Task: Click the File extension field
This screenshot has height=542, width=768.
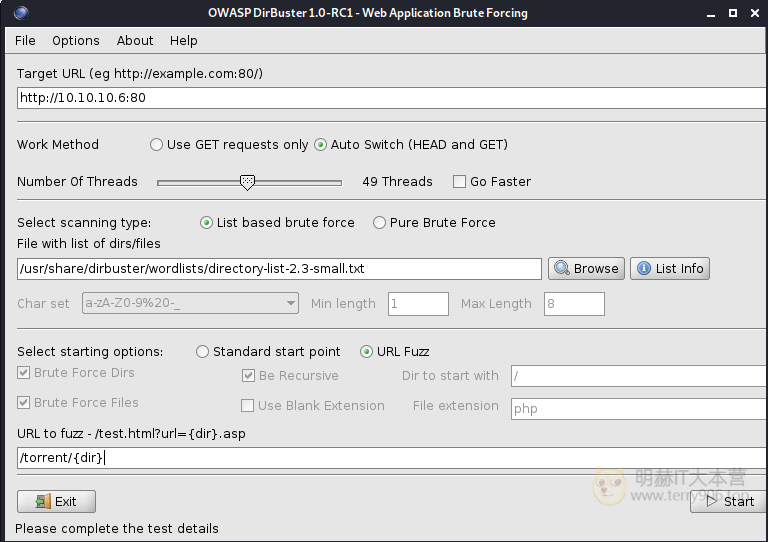Action: pos(639,409)
